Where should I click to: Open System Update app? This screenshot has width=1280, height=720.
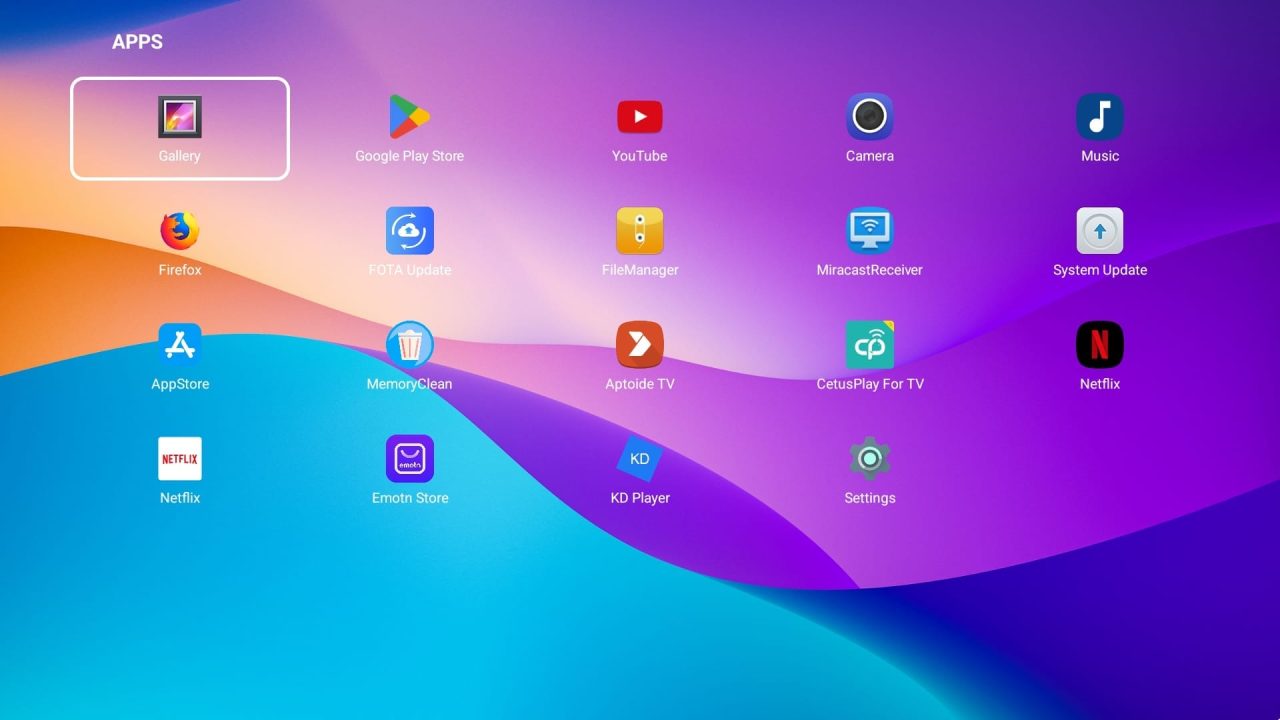tap(1099, 232)
